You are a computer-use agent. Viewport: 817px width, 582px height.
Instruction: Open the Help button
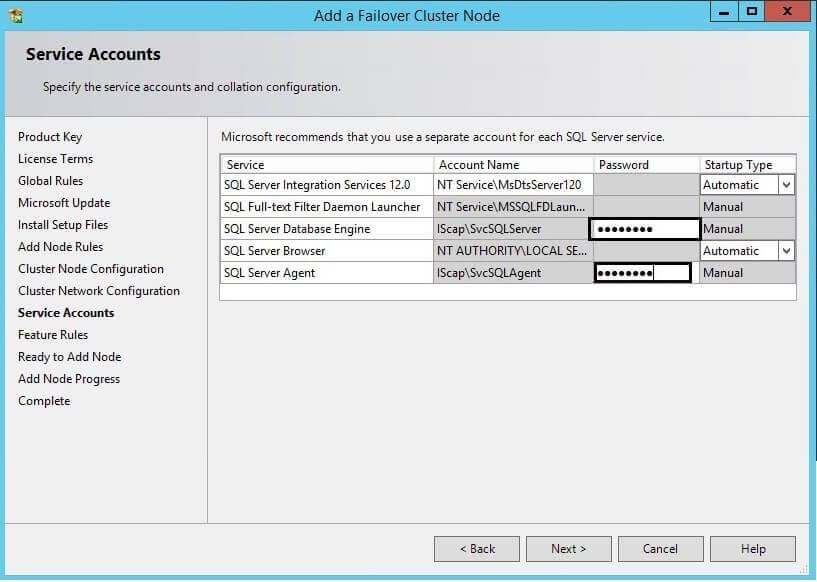tap(753, 549)
